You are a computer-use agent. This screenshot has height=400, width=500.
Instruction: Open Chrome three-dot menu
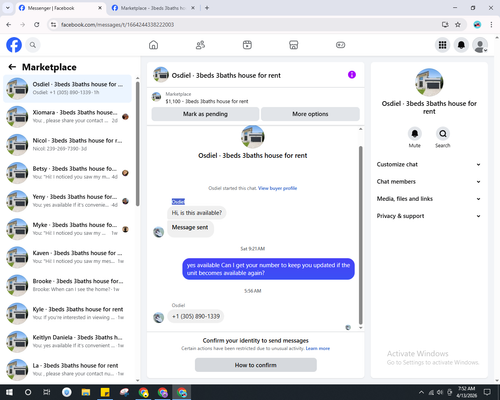(x=491, y=25)
